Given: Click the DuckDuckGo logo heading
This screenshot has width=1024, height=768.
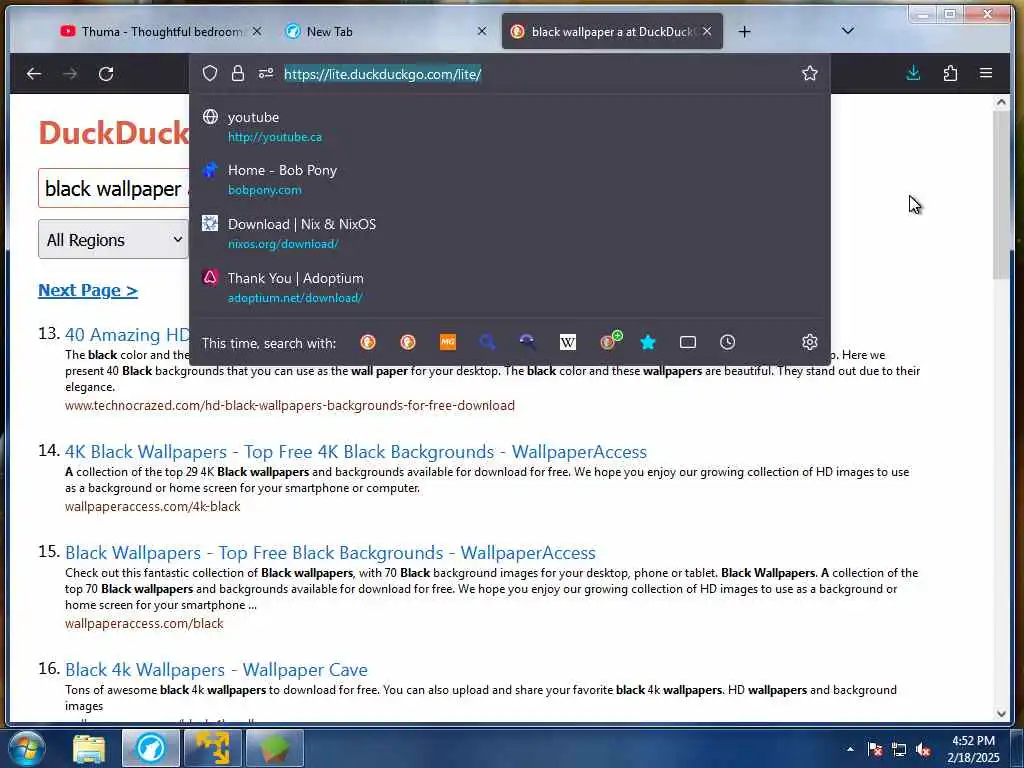Looking at the screenshot, I should coord(114,133).
